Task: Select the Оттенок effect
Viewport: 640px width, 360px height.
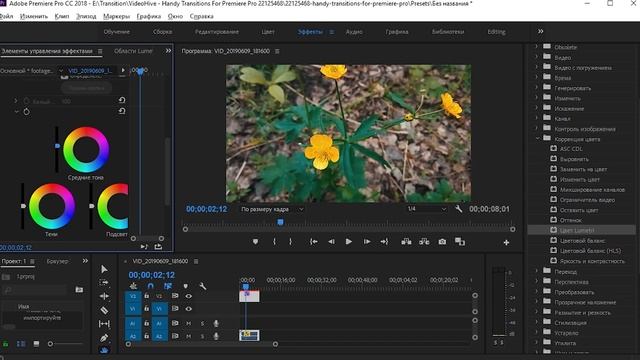Action: [571, 220]
